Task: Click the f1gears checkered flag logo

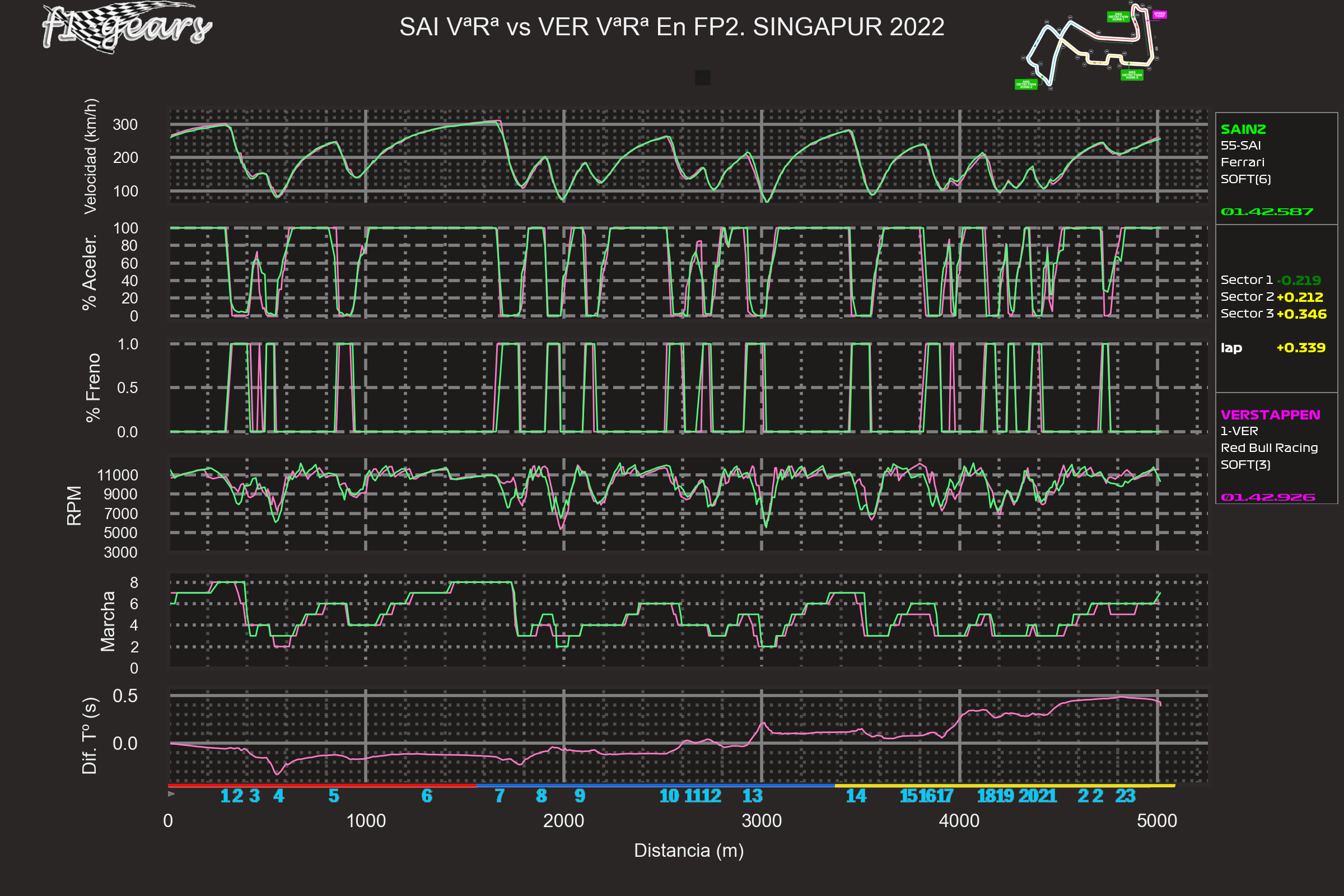Action: (127, 27)
